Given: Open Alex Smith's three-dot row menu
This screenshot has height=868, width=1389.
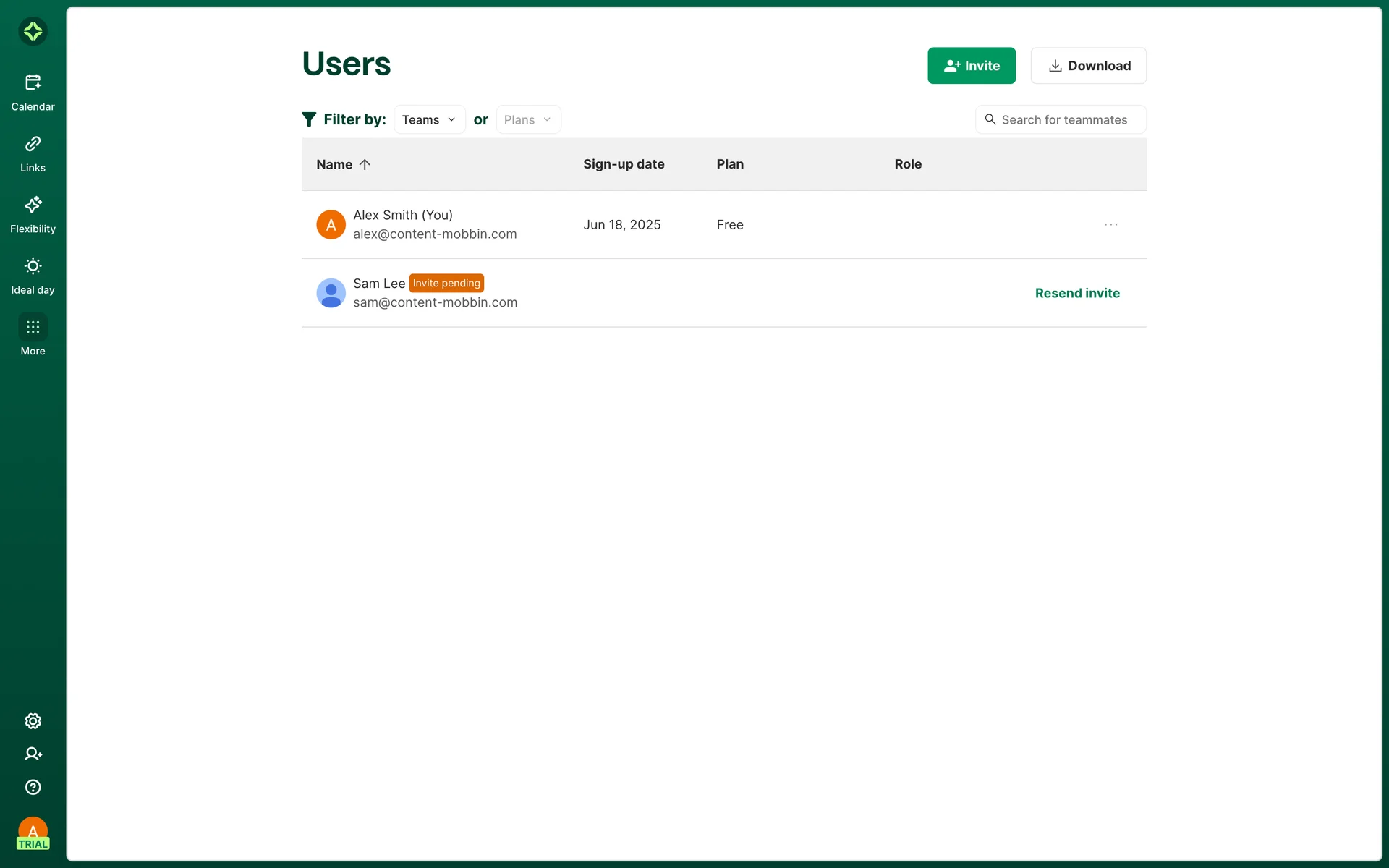Looking at the screenshot, I should [1110, 225].
